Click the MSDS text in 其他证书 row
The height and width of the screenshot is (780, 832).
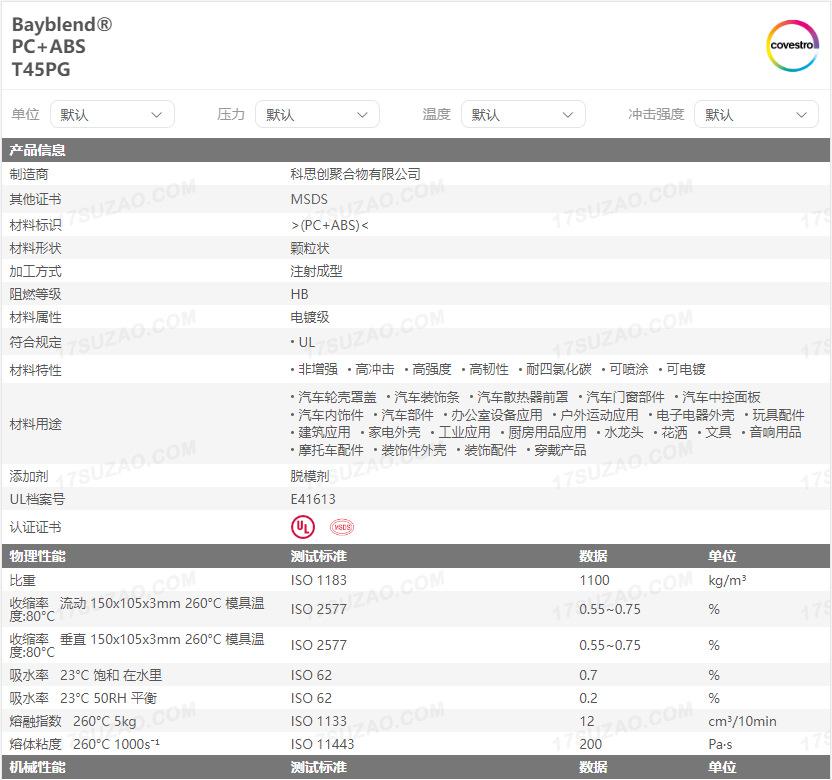click(309, 199)
